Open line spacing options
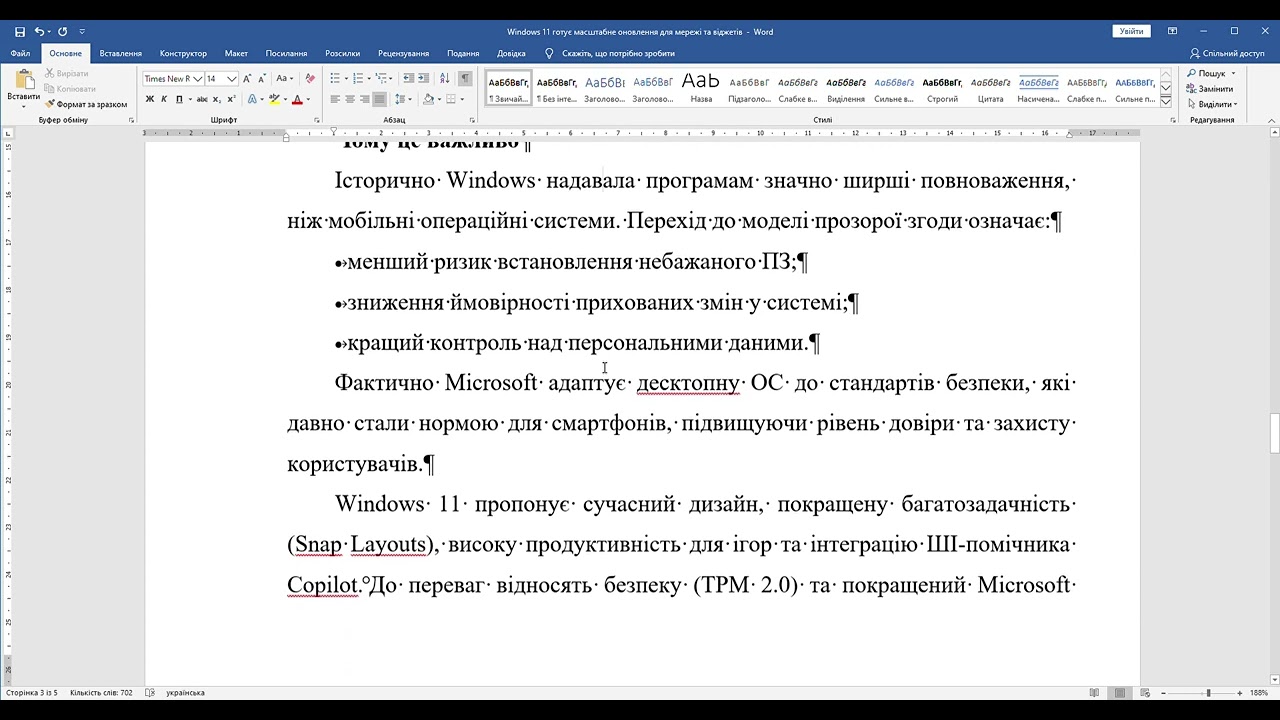 401,99
